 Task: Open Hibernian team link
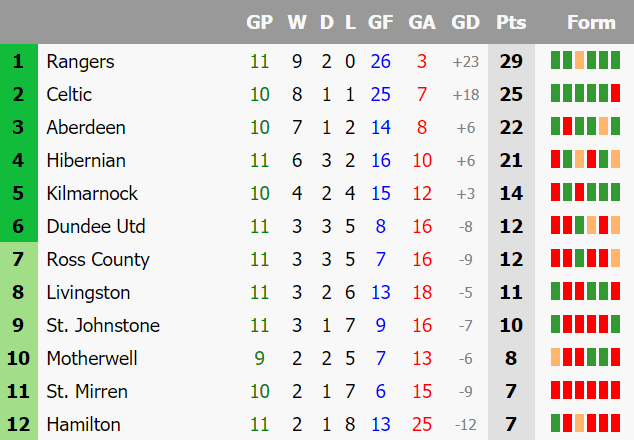point(86,160)
